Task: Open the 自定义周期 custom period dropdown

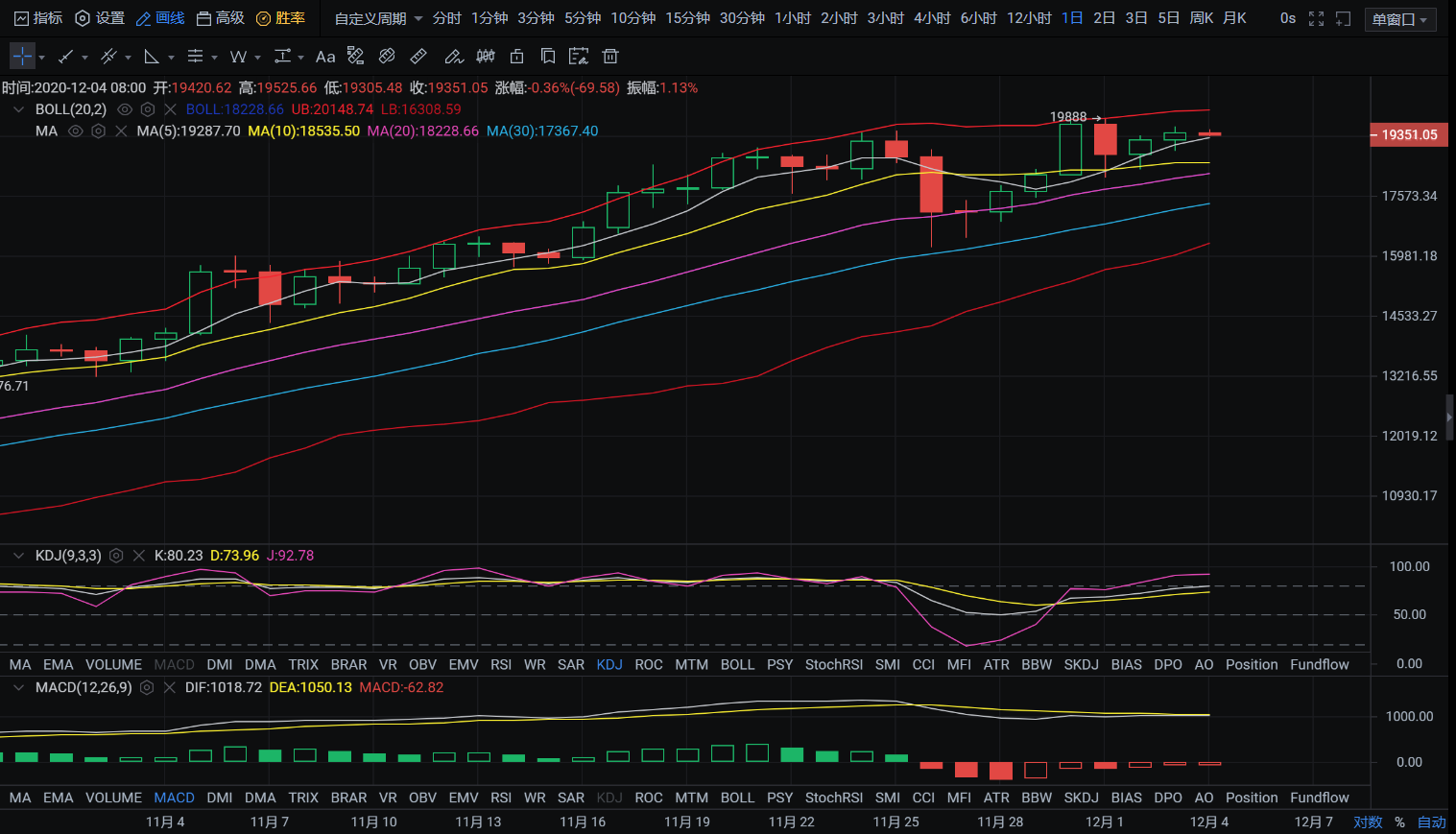Action: click(x=378, y=18)
